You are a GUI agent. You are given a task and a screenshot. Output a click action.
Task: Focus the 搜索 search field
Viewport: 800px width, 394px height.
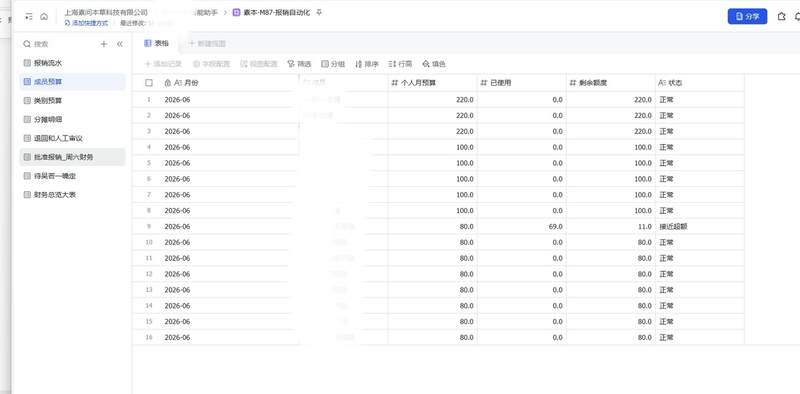pyautogui.click(x=59, y=44)
